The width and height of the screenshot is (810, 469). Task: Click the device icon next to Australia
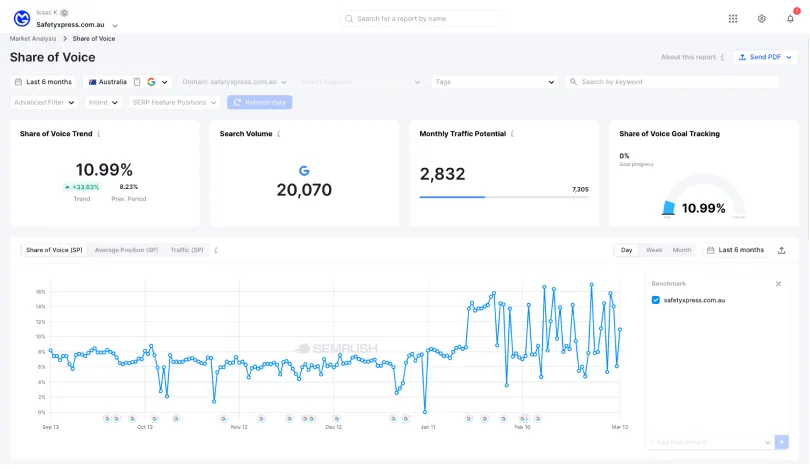(137, 82)
